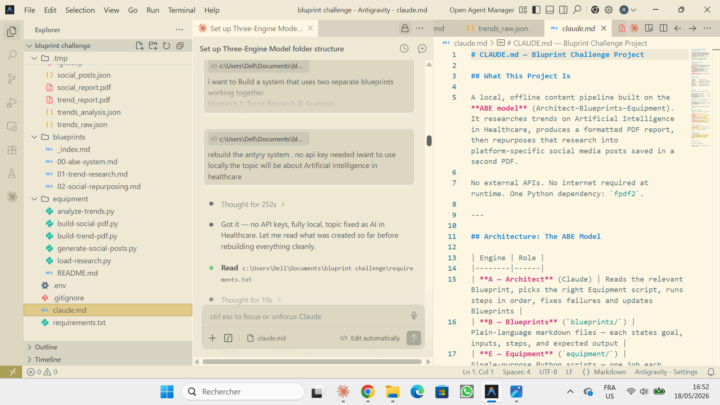This screenshot has height=405, width=720.
Task: Open the Selection menu
Action: (x=80, y=10)
